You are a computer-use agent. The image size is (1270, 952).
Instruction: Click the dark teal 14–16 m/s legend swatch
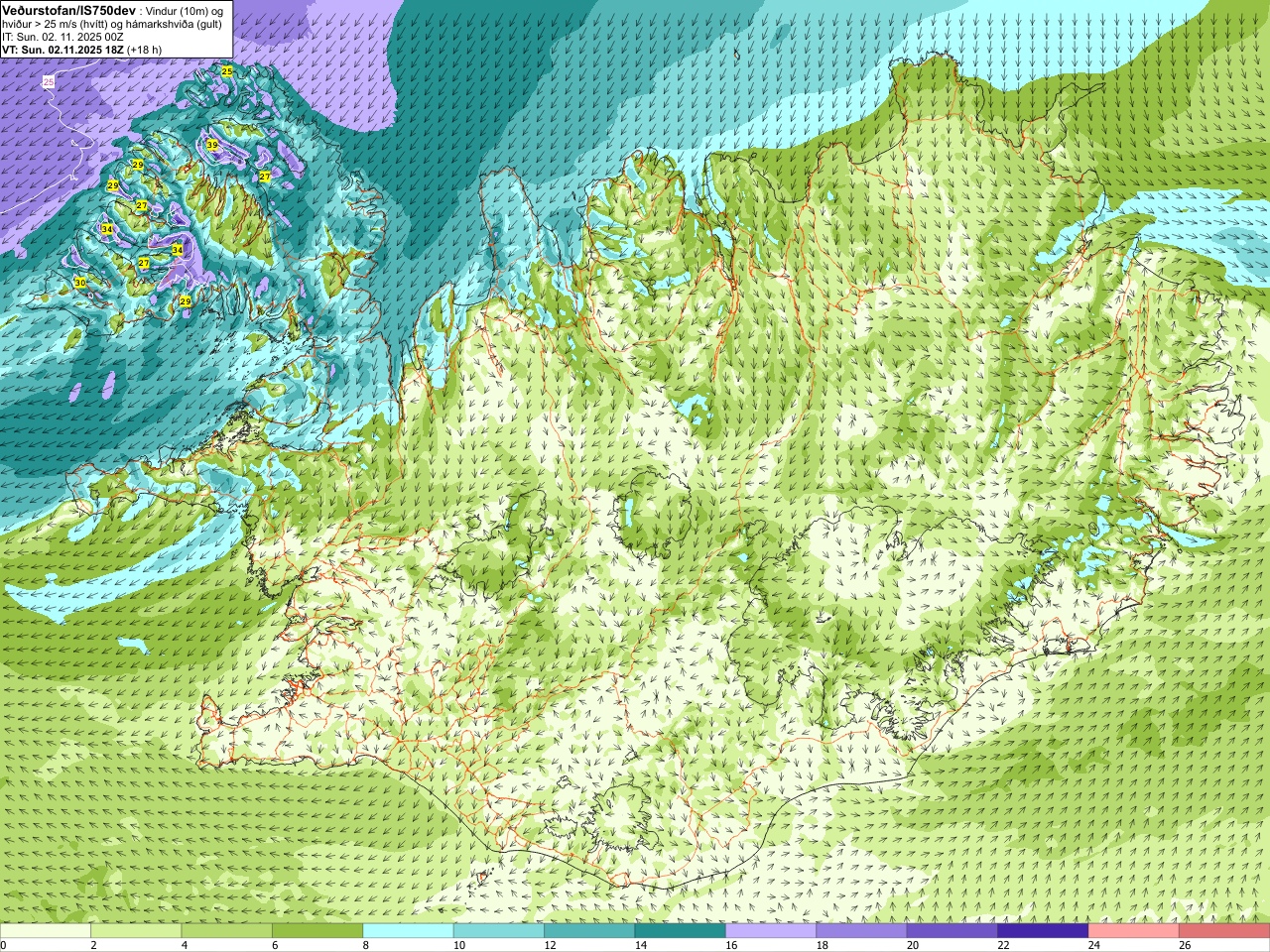click(680, 931)
